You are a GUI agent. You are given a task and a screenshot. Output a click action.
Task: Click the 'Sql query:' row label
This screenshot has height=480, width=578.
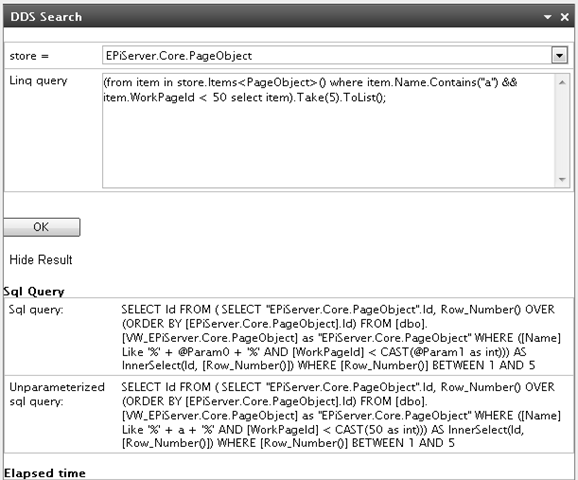[36, 310]
